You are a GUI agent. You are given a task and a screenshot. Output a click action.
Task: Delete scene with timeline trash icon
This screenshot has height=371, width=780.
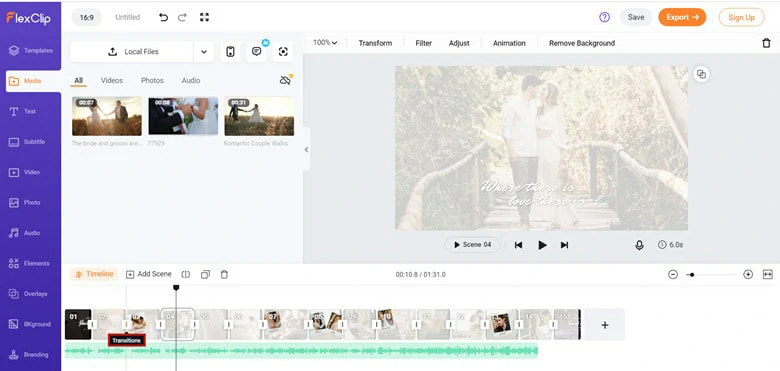coord(224,275)
